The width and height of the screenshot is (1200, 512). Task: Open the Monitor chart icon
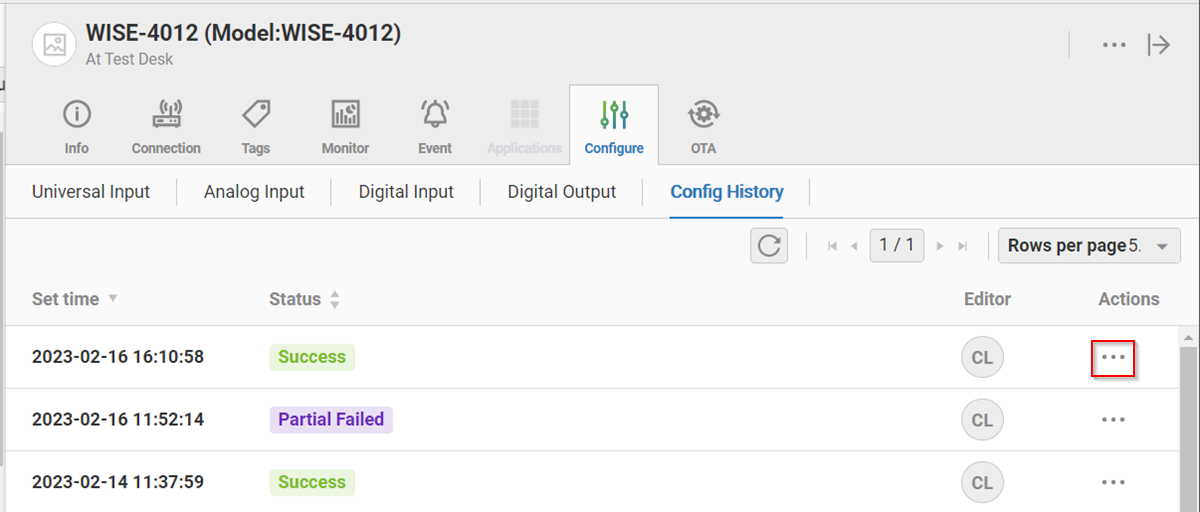pos(345,115)
